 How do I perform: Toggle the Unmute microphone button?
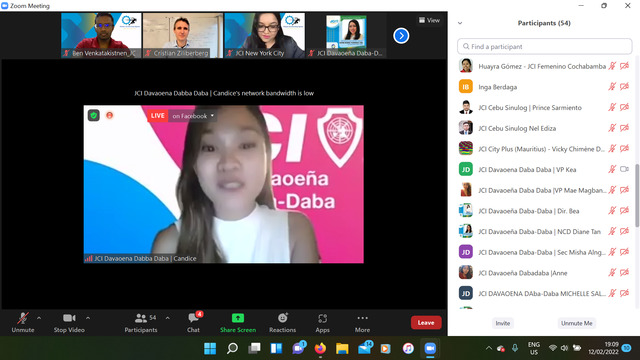tap(23, 322)
